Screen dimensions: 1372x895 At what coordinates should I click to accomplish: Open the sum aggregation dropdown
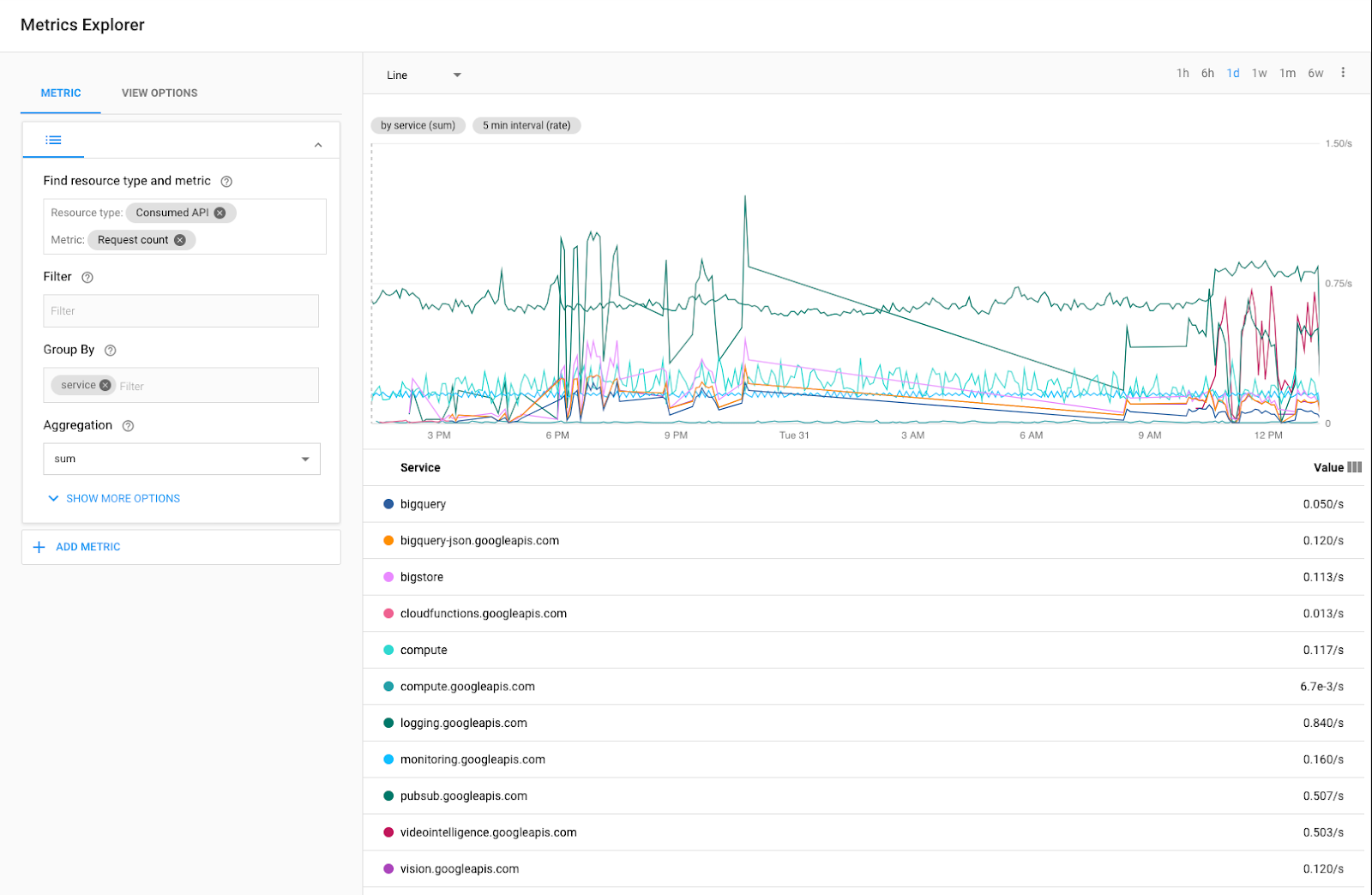(304, 459)
